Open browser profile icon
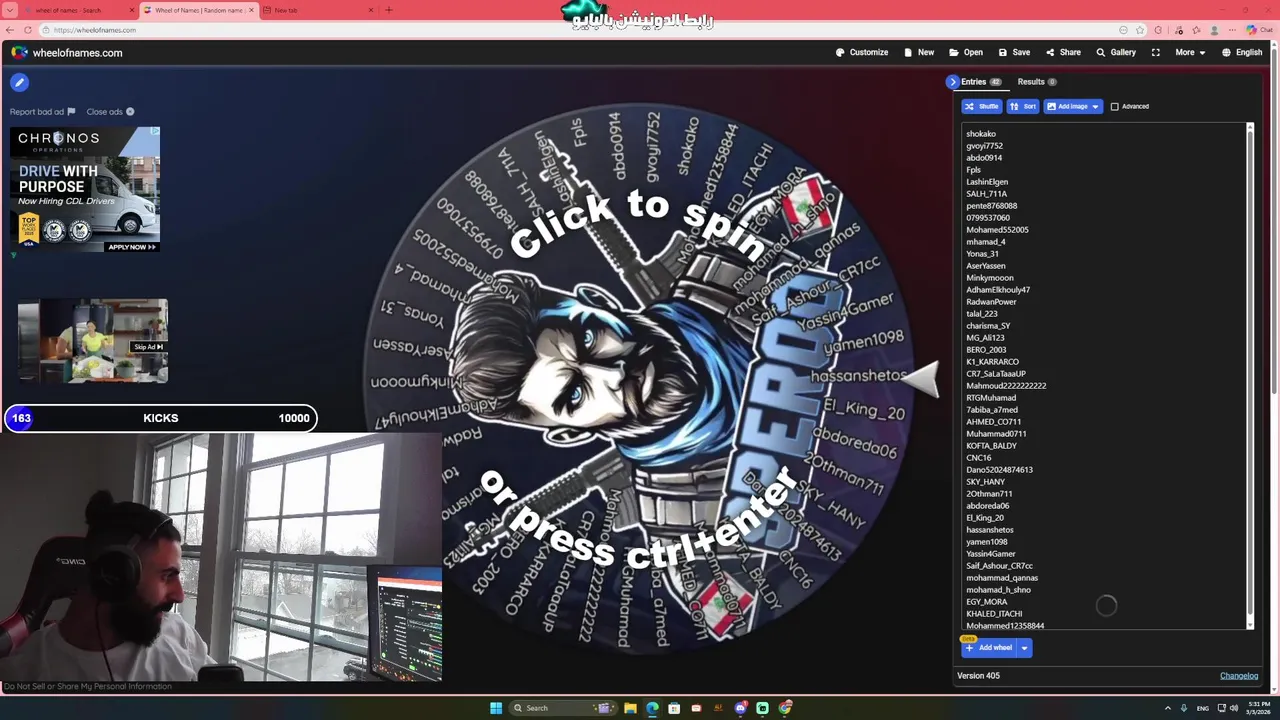 point(1214,30)
